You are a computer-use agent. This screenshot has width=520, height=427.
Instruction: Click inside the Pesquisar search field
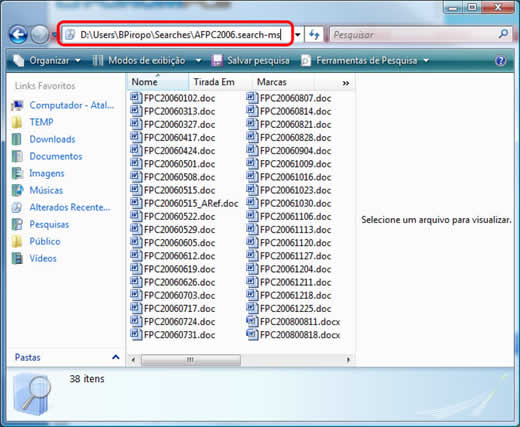coord(413,34)
